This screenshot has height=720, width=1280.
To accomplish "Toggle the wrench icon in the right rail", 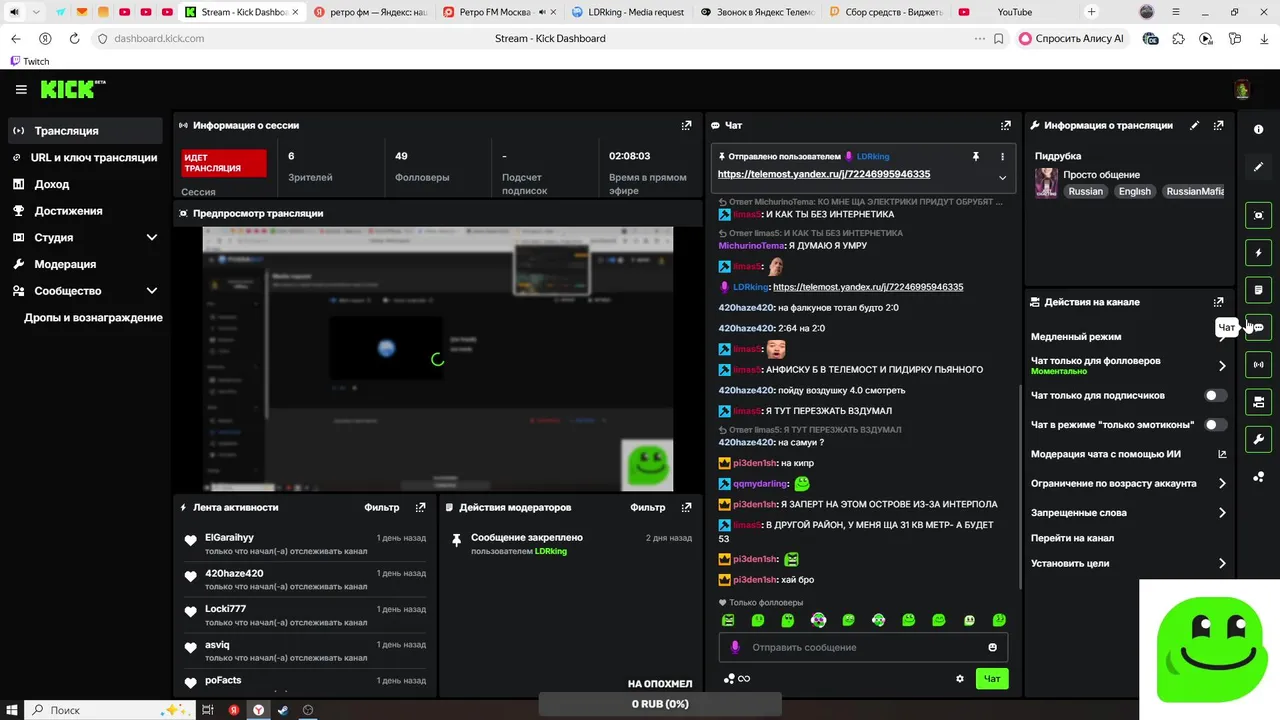I will [1258, 439].
